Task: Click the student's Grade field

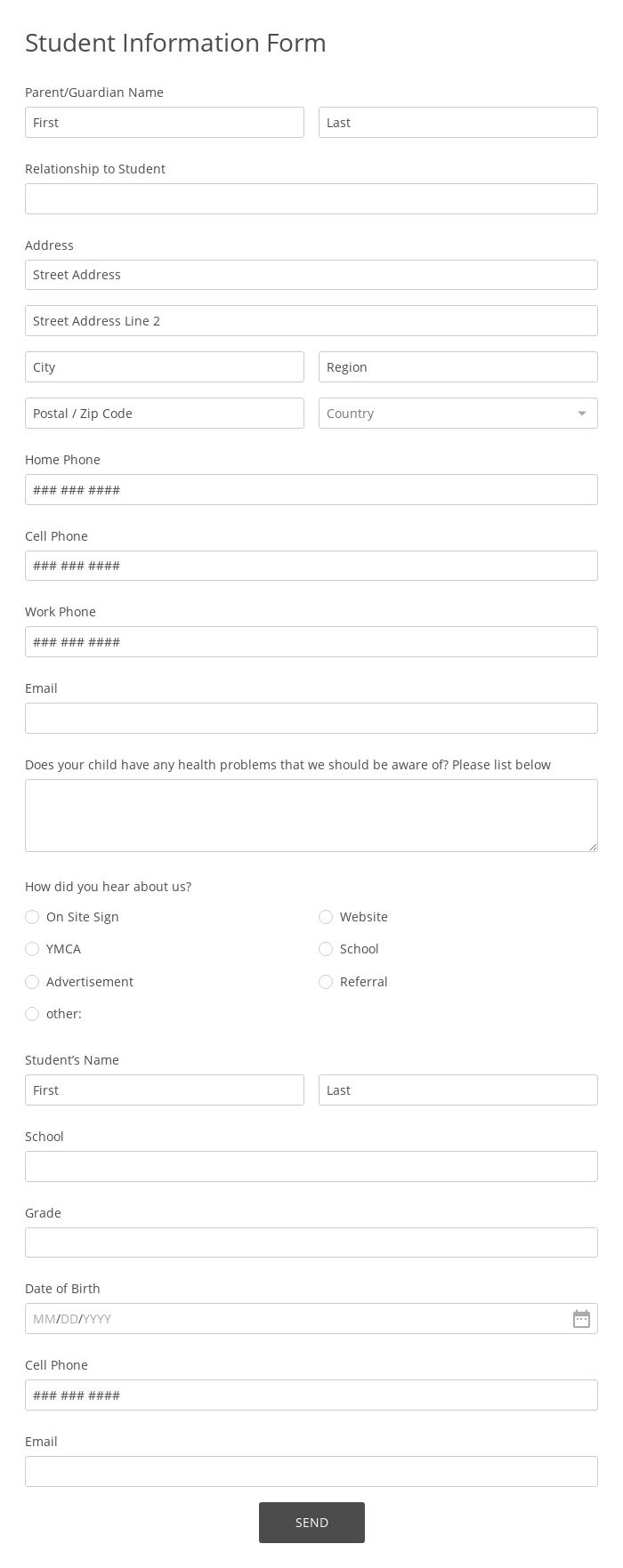Action: click(x=311, y=1242)
